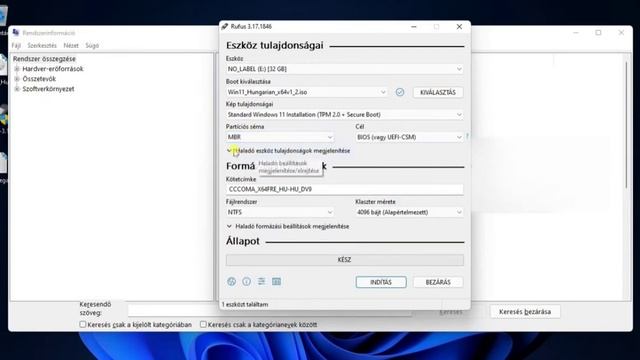The height and width of the screenshot is (360, 640).
Task: Open the Szerkesztés menu
Action: [42, 45]
